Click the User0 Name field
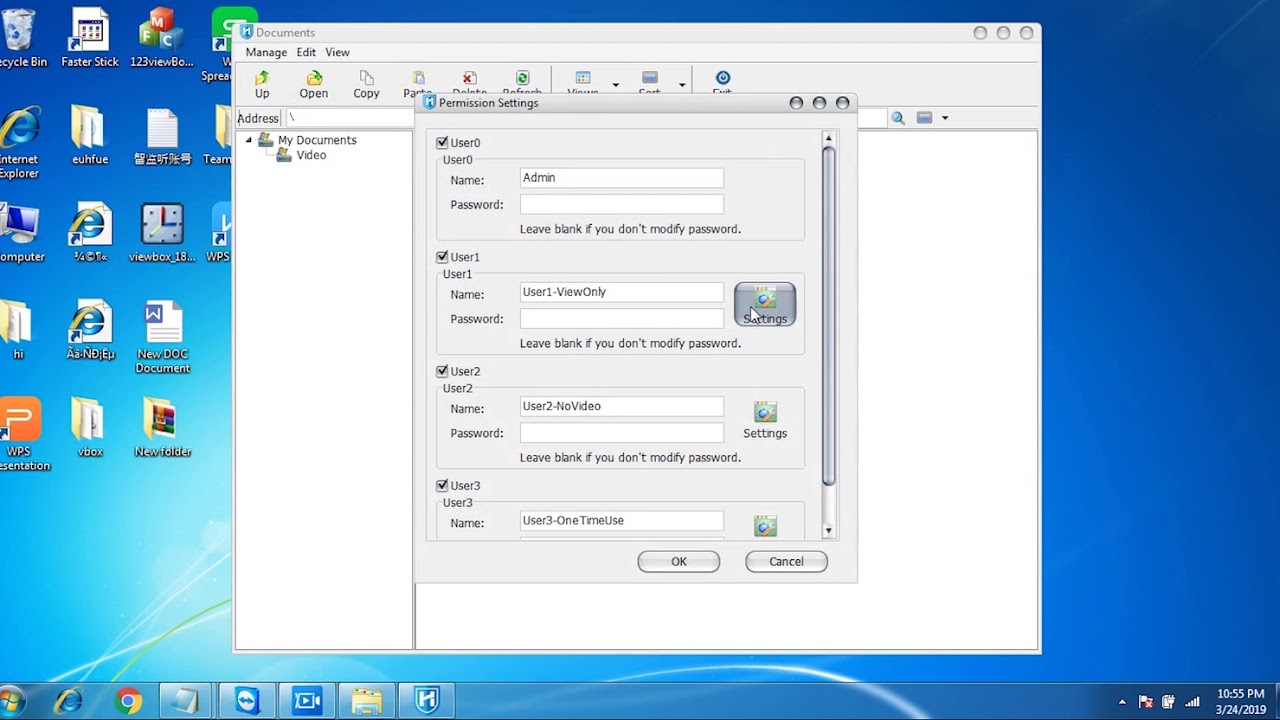 (x=621, y=178)
